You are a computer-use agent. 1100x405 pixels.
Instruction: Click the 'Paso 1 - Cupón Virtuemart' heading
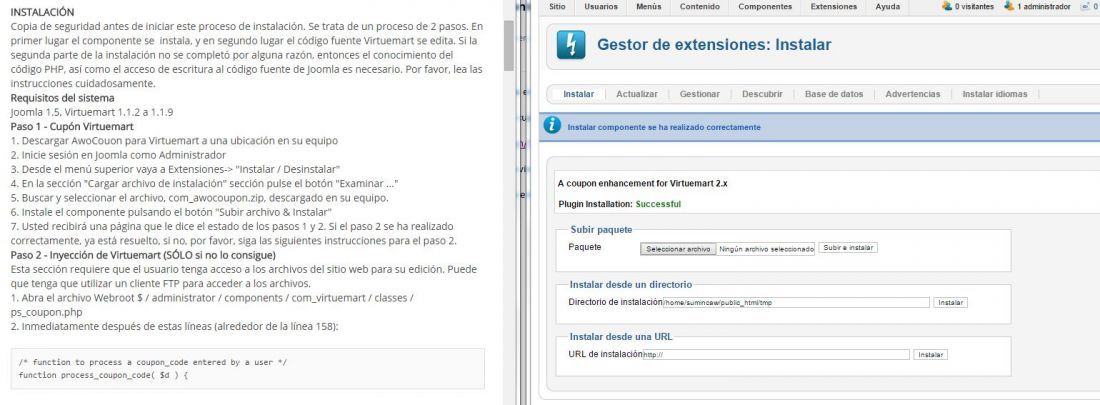click(x=72, y=126)
